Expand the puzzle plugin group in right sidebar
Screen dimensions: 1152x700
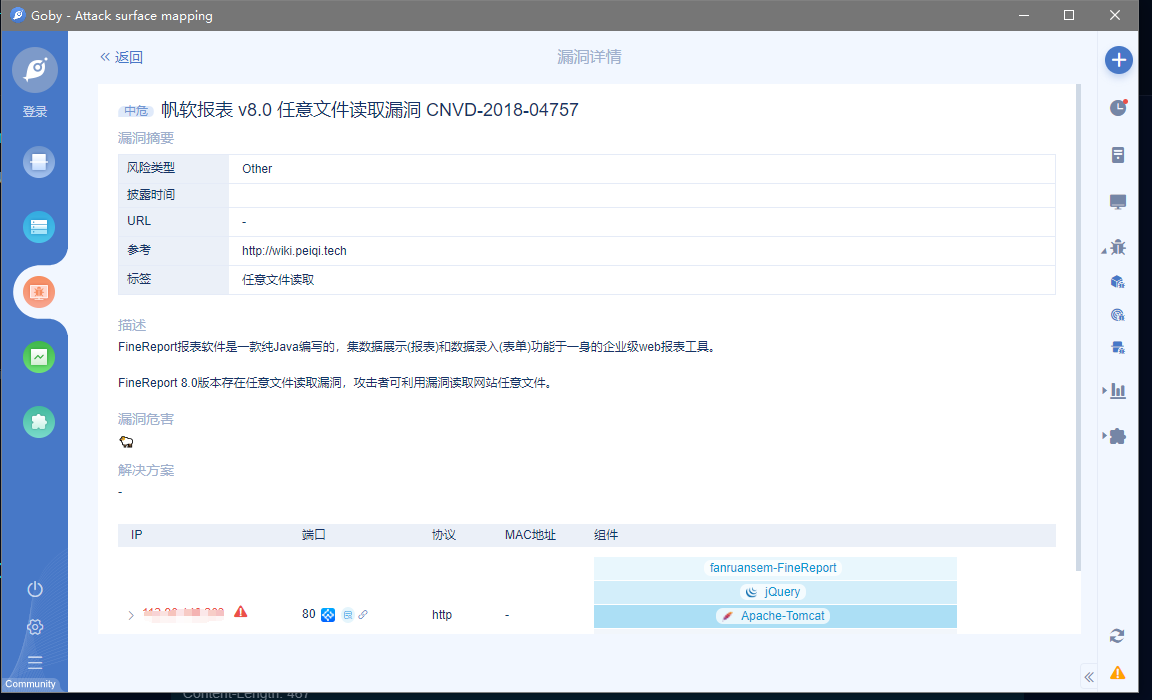pyautogui.click(x=1115, y=436)
